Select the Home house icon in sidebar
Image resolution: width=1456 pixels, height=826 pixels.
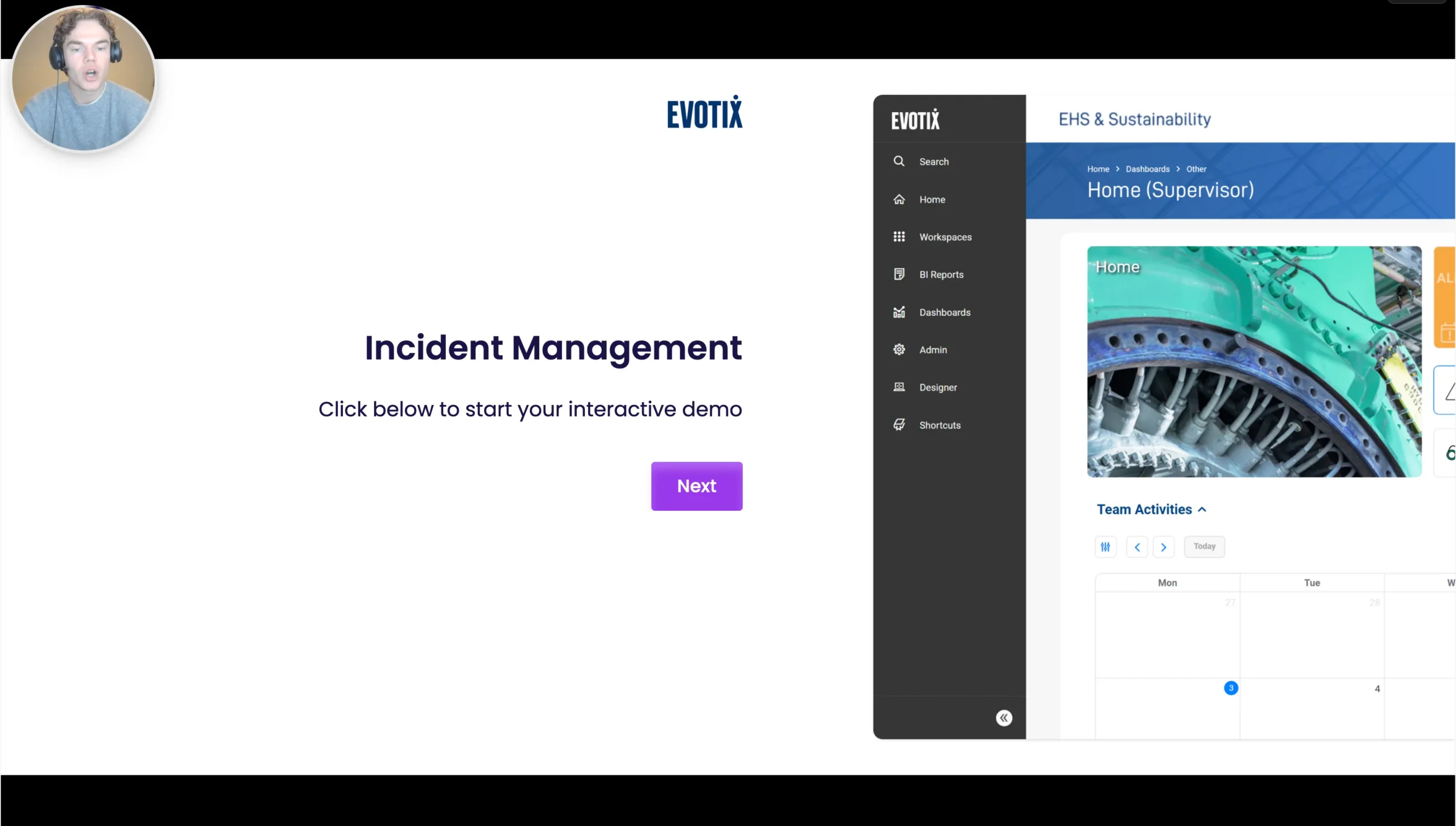point(899,199)
